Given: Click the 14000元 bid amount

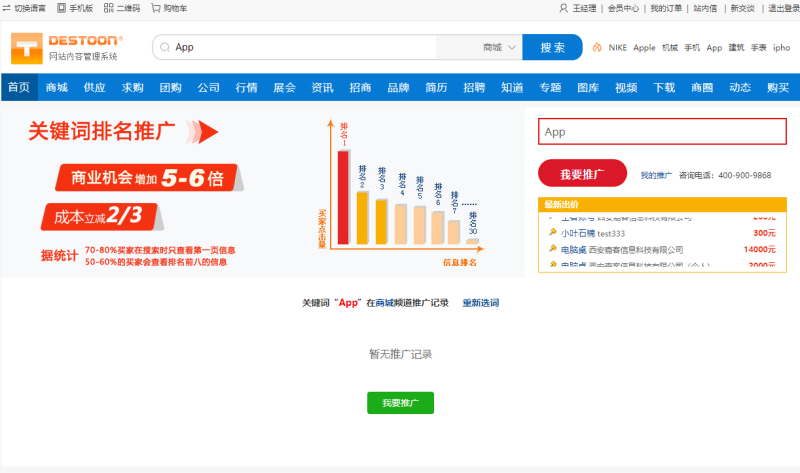Looking at the screenshot, I should pyautogui.click(x=759, y=250).
